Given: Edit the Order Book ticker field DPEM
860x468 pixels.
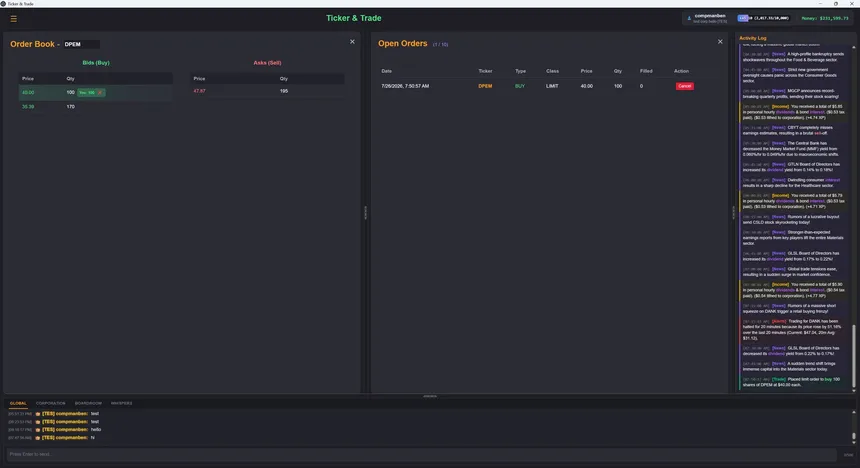Looking at the screenshot, I should pos(81,44).
